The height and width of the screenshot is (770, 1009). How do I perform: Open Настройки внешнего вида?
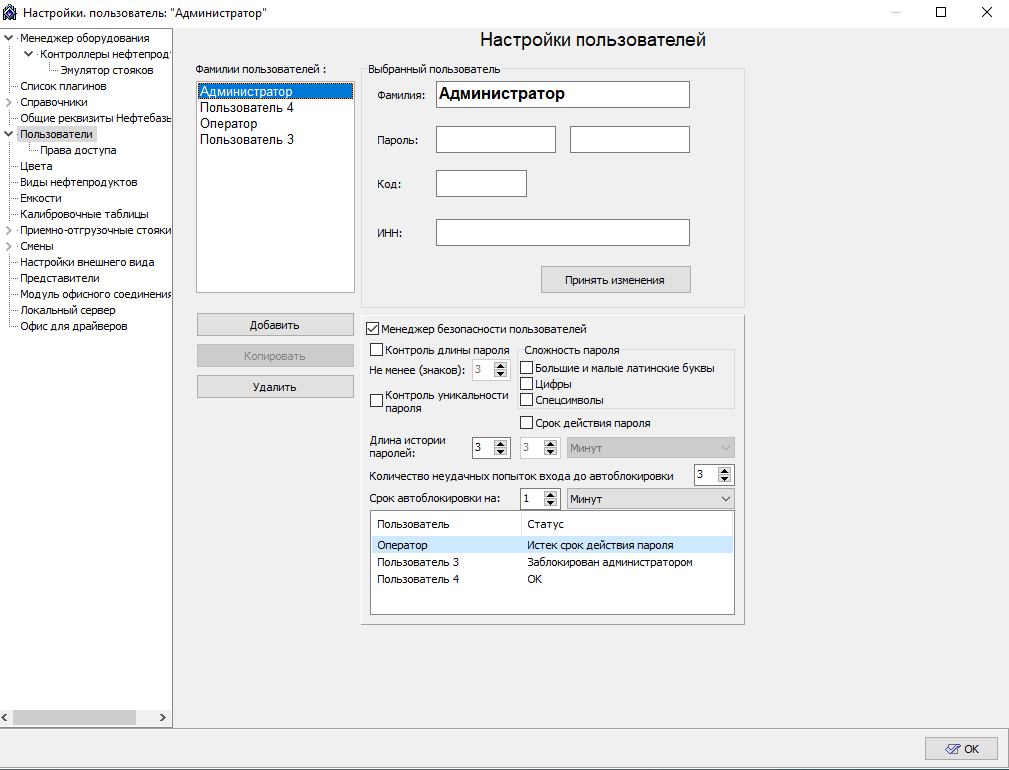point(87,262)
